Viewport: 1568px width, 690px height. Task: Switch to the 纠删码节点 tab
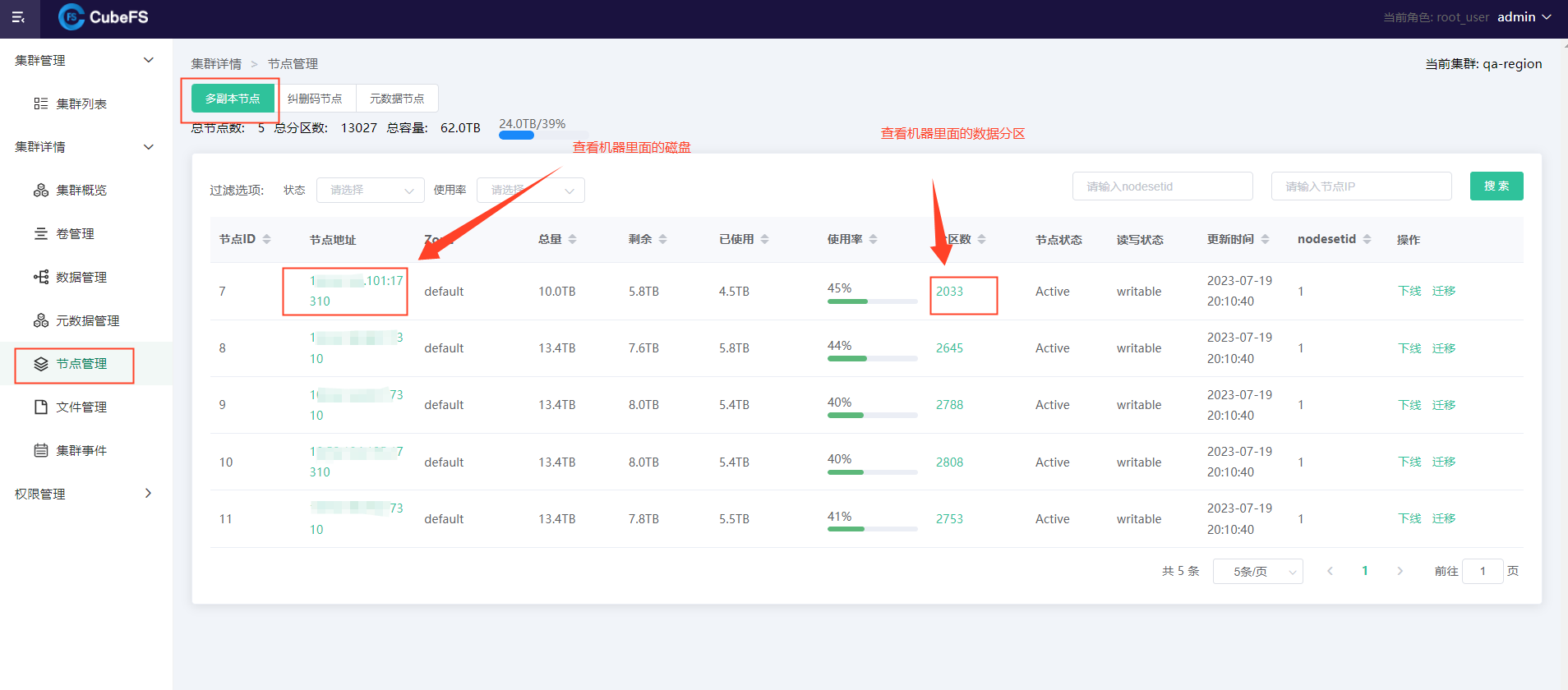[315, 99]
